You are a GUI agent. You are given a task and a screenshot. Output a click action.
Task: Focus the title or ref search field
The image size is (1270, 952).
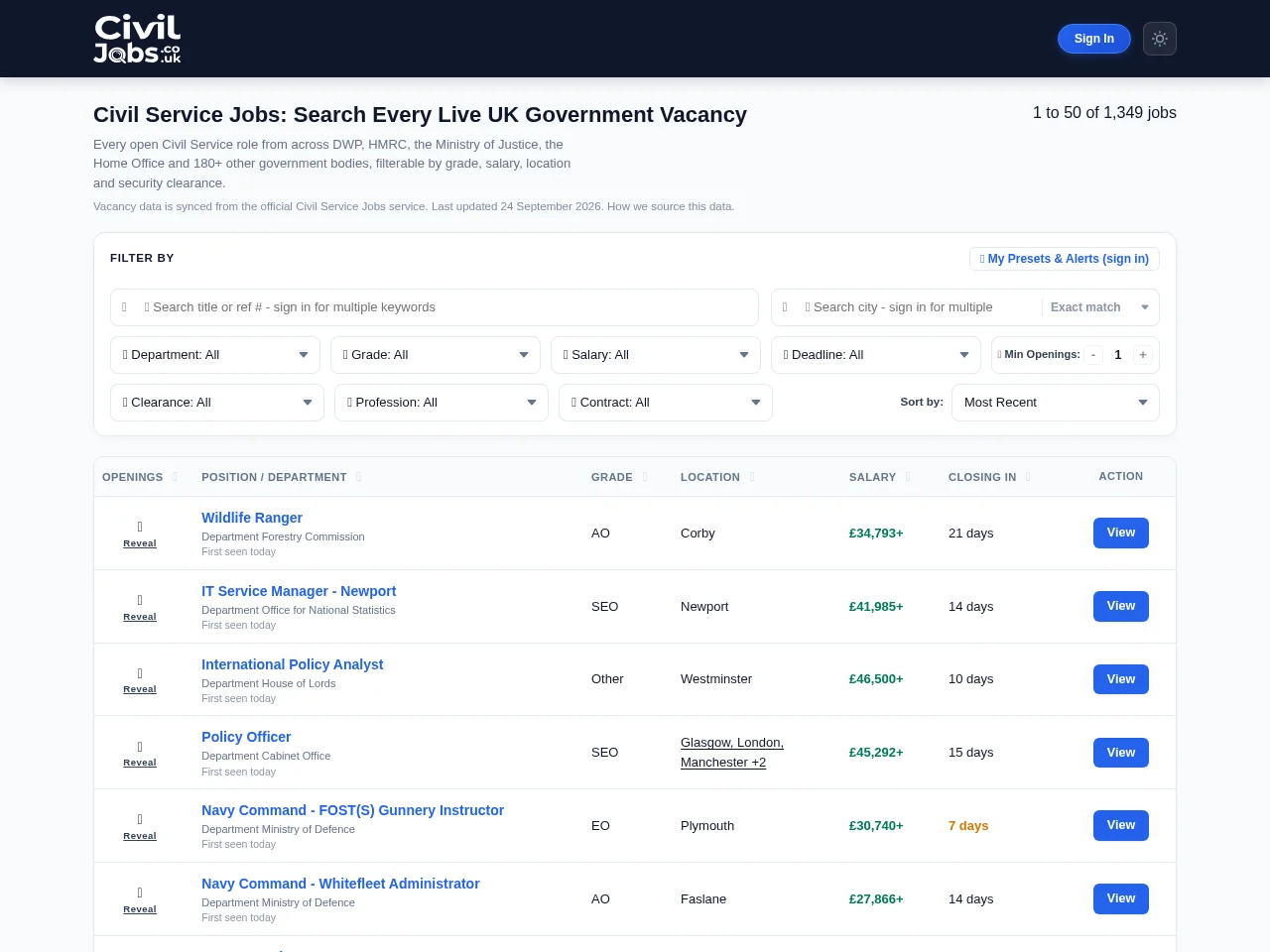[x=435, y=307]
